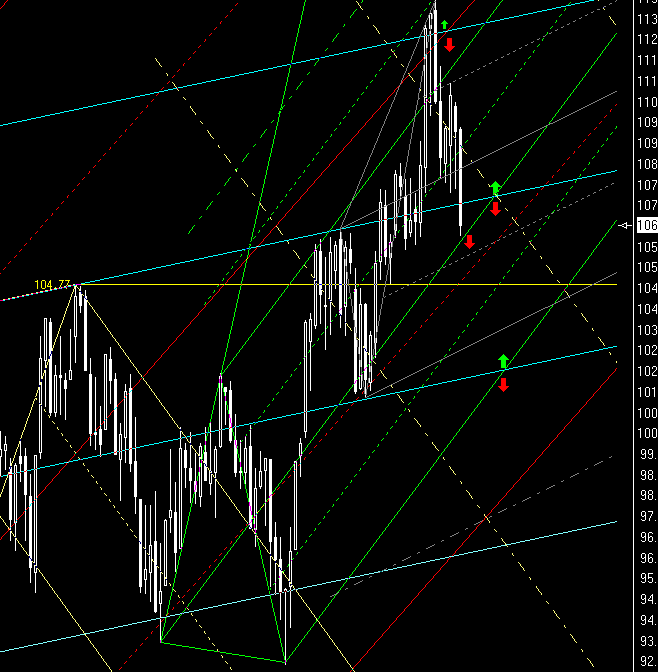Click the 93 label on the price axis

point(649,641)
